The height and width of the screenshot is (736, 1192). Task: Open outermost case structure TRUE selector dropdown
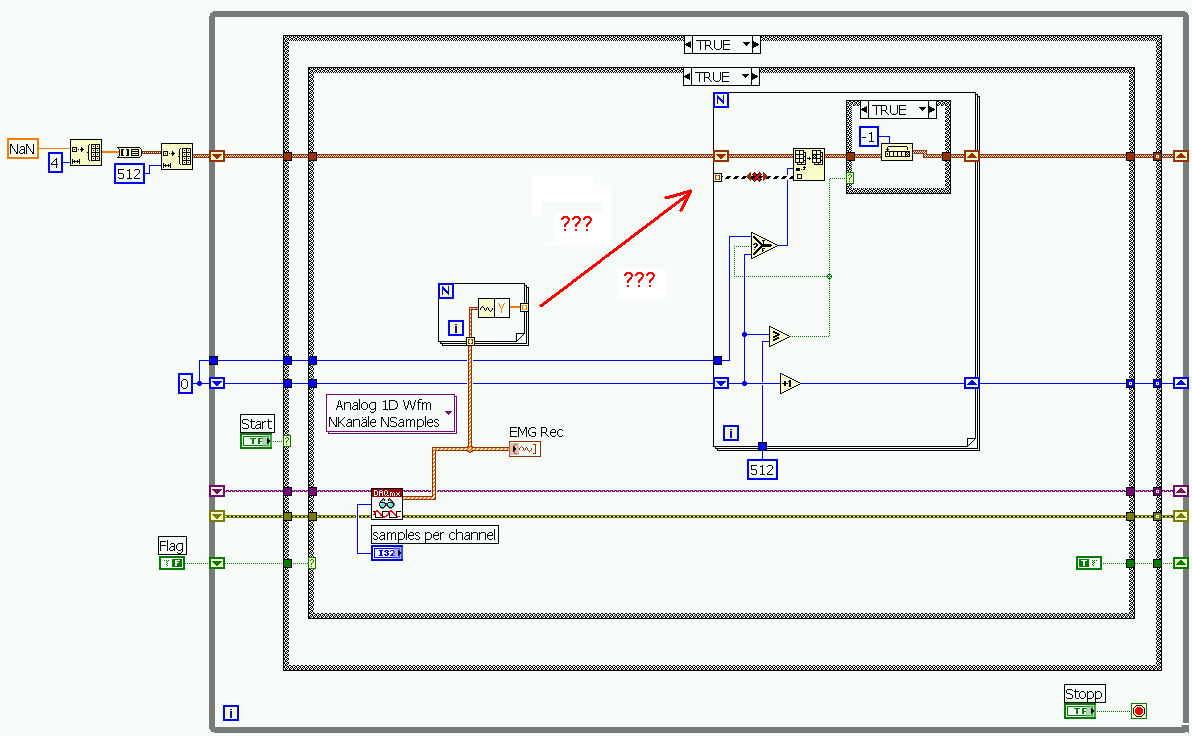(x=747, y=45)
